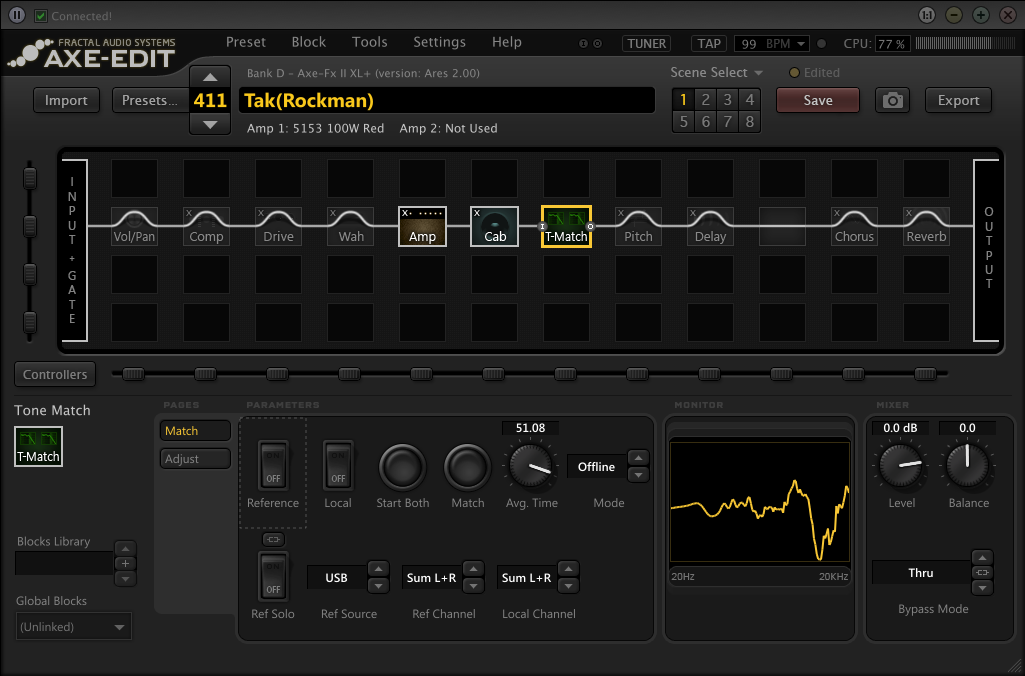Toggle the Connected checkbox

(x=41, y=16)
